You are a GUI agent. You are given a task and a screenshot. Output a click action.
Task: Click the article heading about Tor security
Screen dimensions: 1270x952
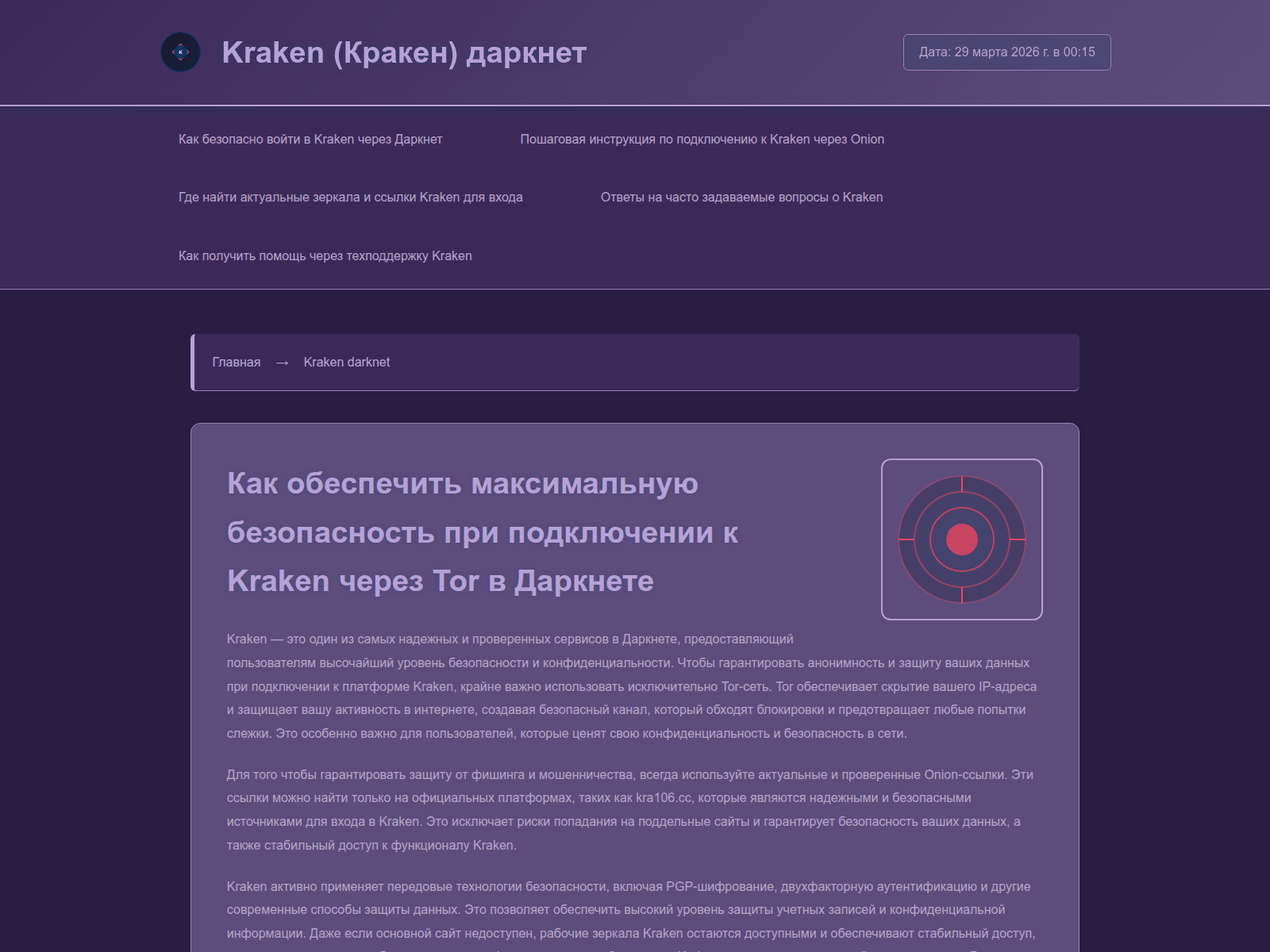tap(482, 532)
